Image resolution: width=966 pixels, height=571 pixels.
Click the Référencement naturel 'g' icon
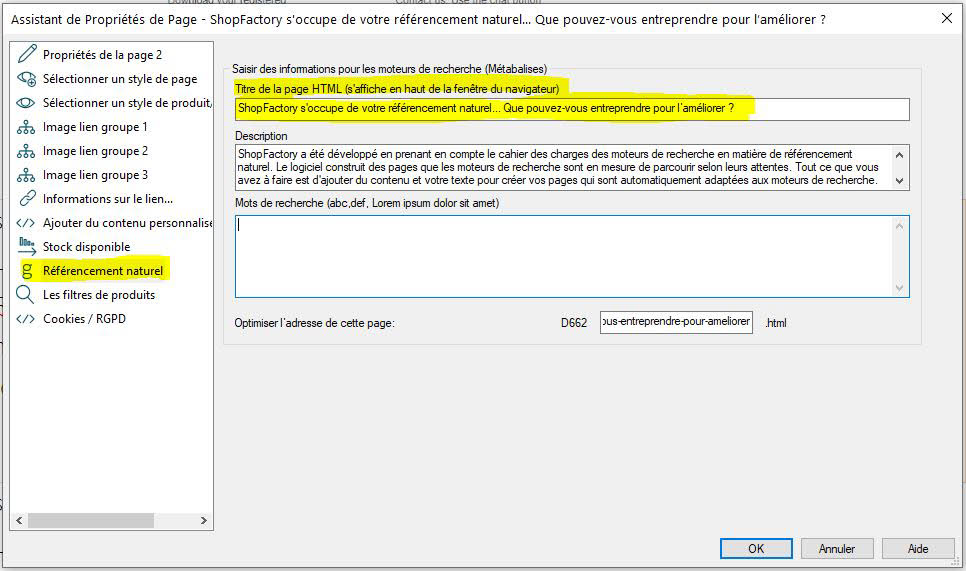(x=27, y=271)
